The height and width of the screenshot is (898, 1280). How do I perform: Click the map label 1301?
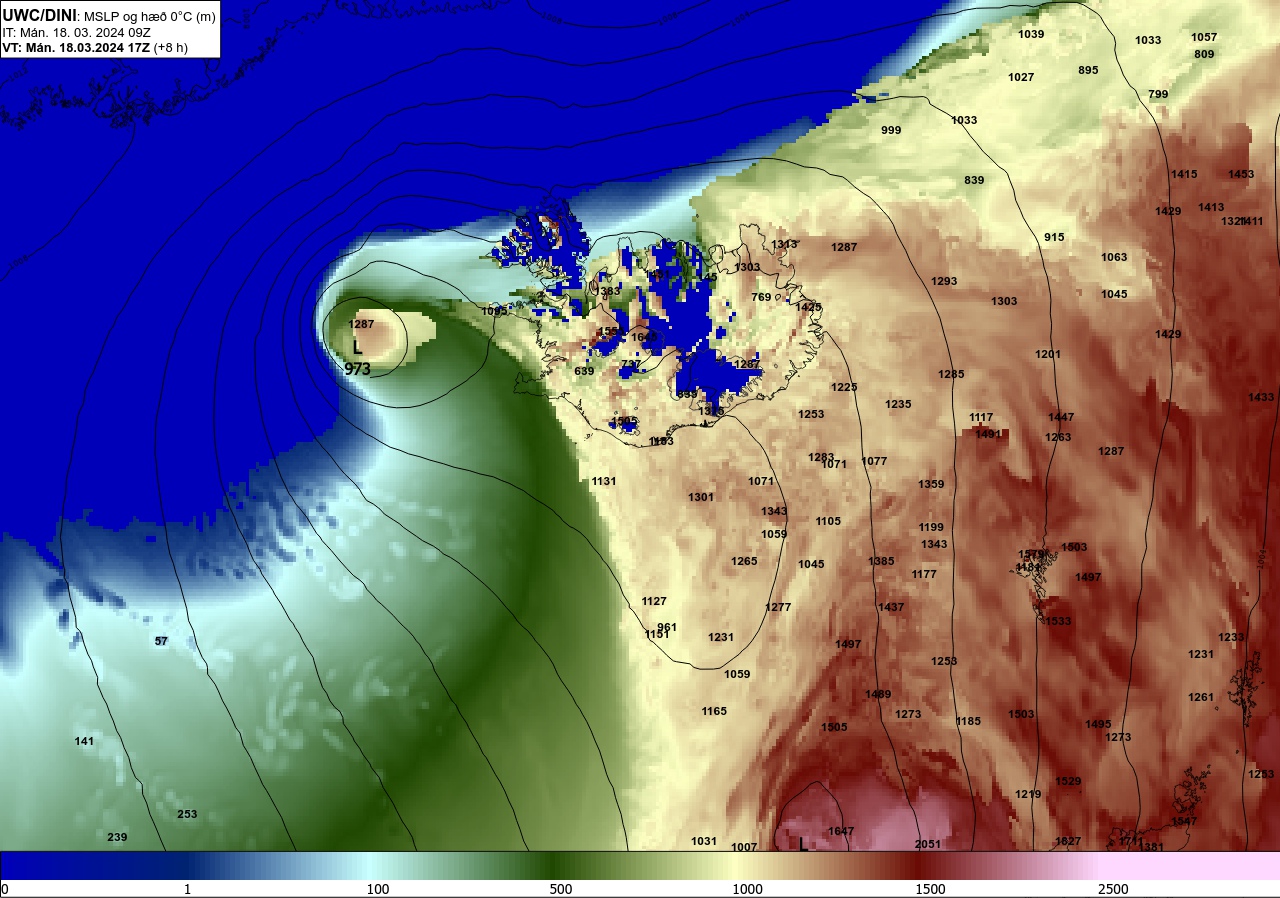(701, 497)
